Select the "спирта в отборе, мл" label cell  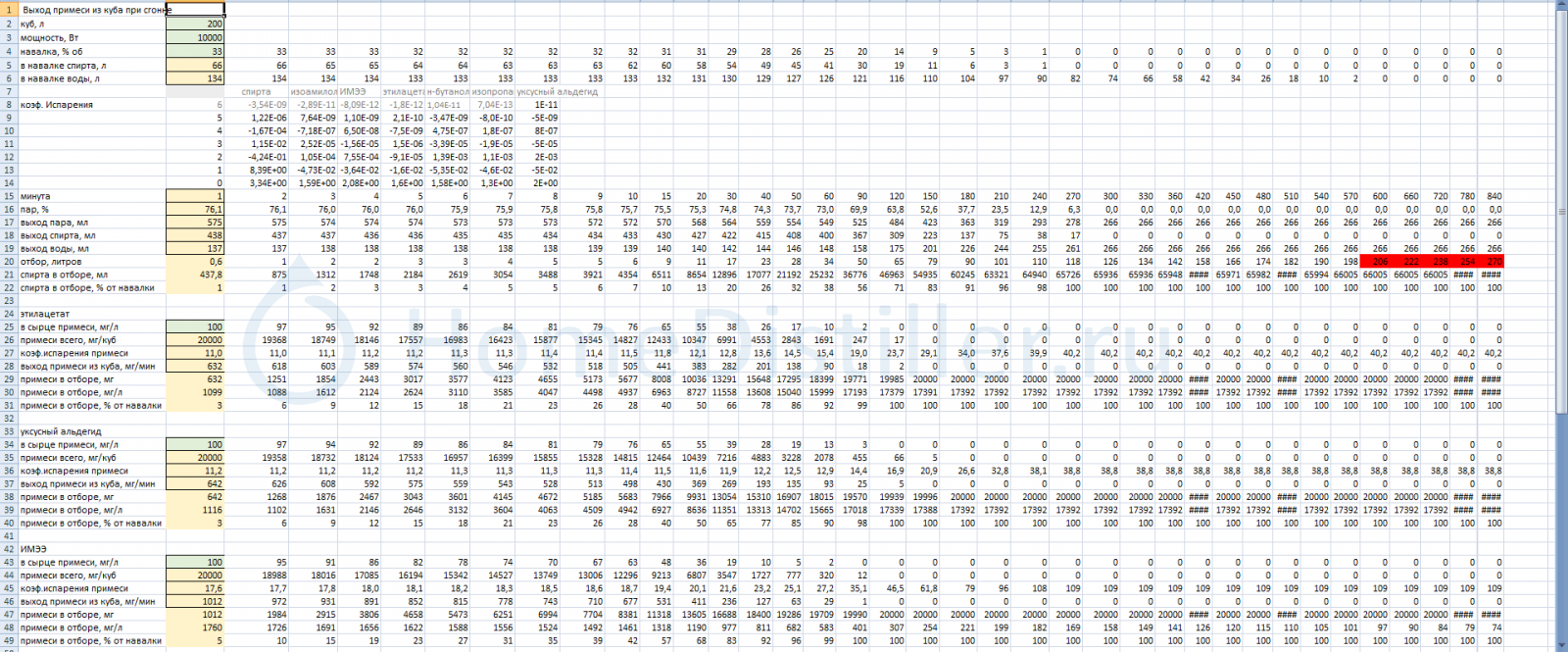92,275
